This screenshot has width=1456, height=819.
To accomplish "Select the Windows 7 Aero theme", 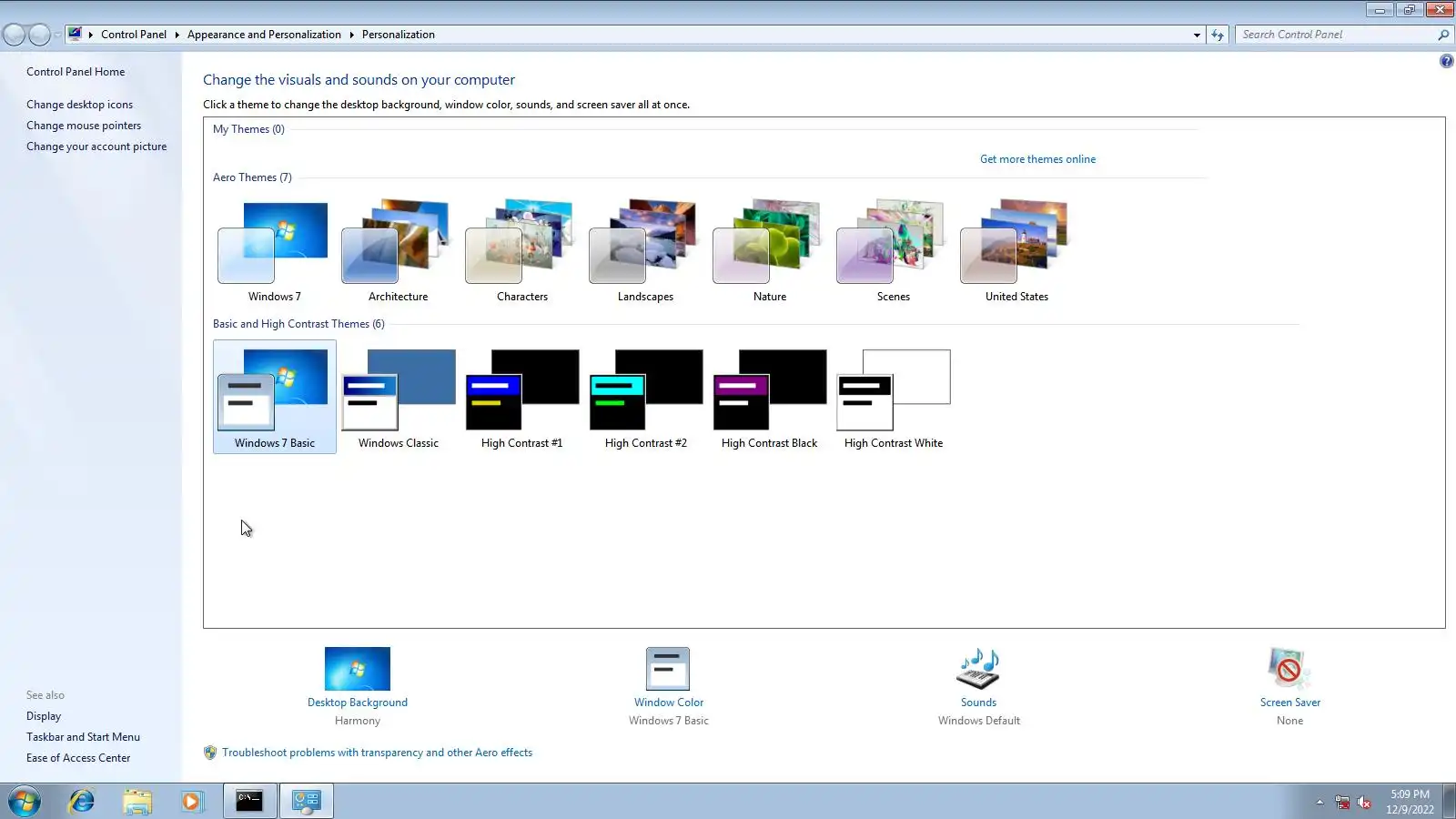I will 274,250.
